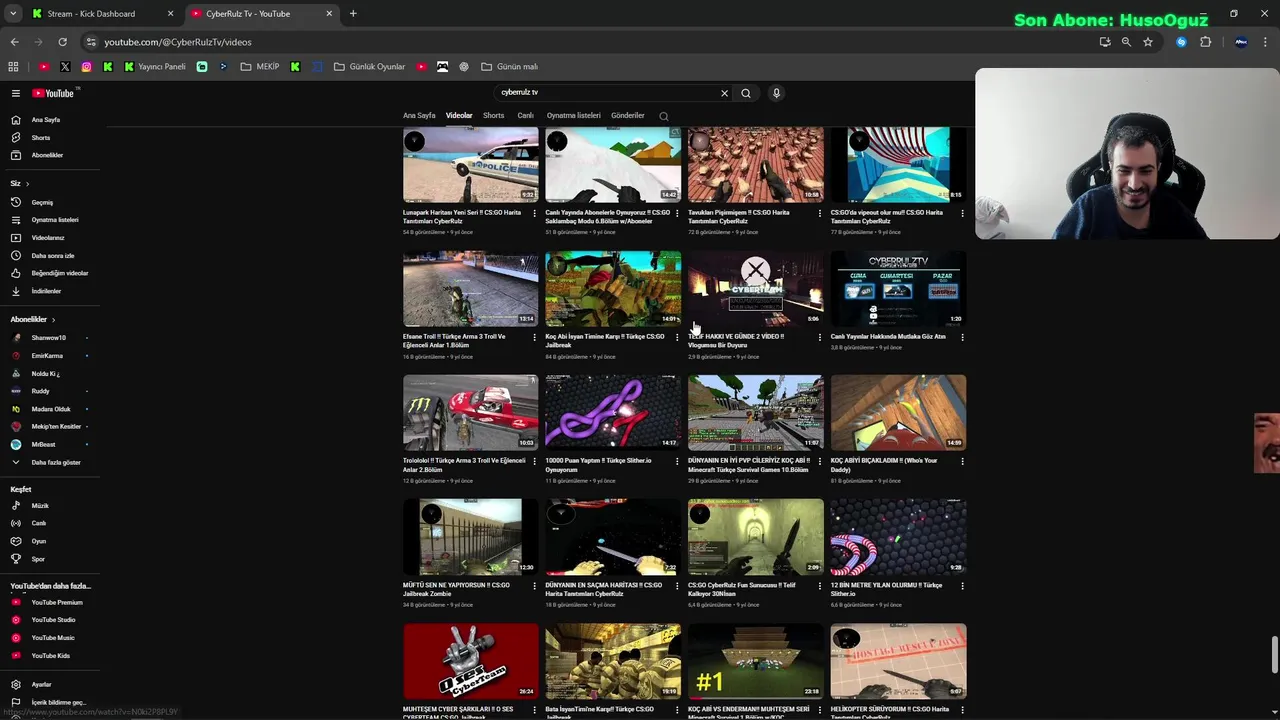Screen dimensions: 1280x720
Task: Open title 'Koç Abi İsyan Timine Karşı'
Action: coord(605,341)
